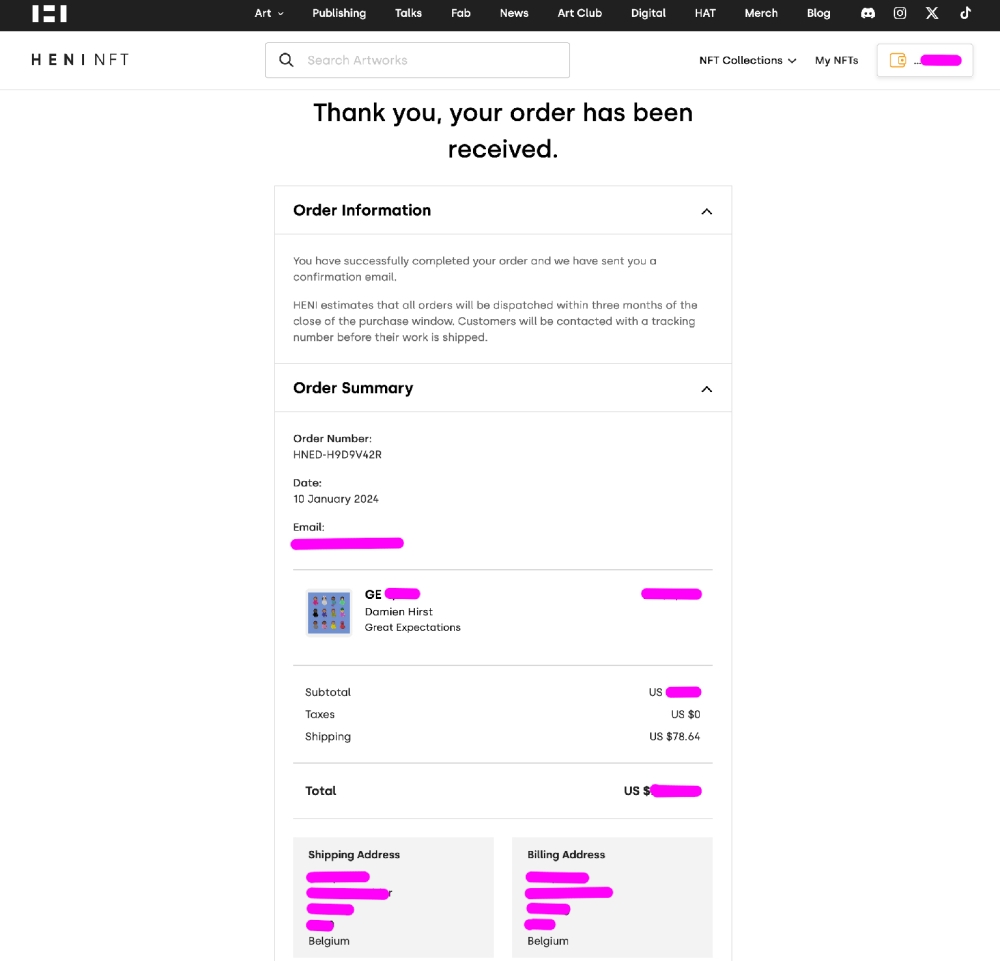
Task: Open the HAT menu item
Action: click(705, 13)
